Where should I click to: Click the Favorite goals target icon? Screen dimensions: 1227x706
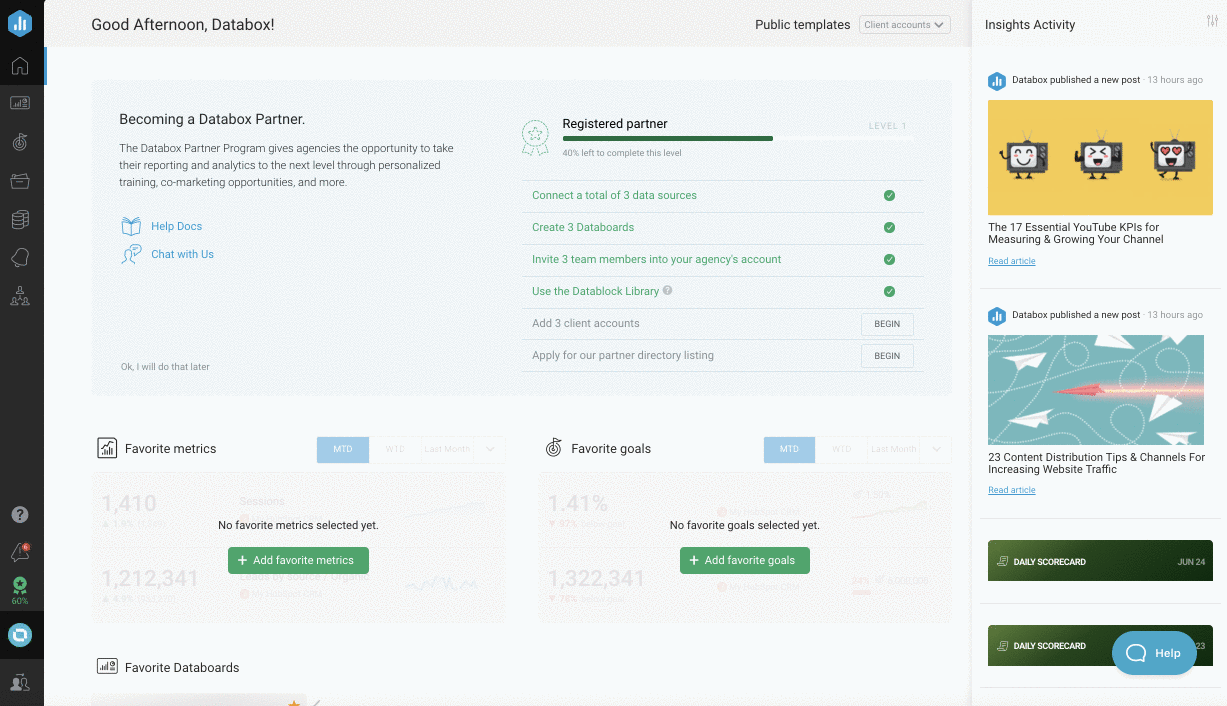553,448
